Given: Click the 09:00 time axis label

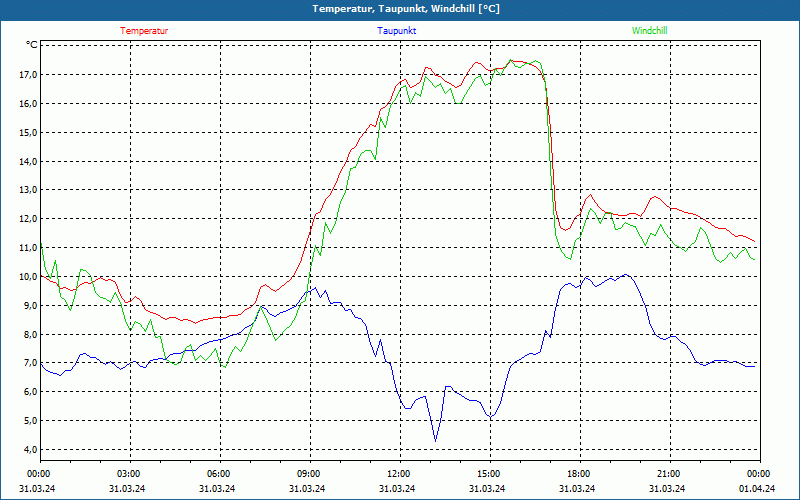Looking at the screenshot, I should (x=310, y=474).
